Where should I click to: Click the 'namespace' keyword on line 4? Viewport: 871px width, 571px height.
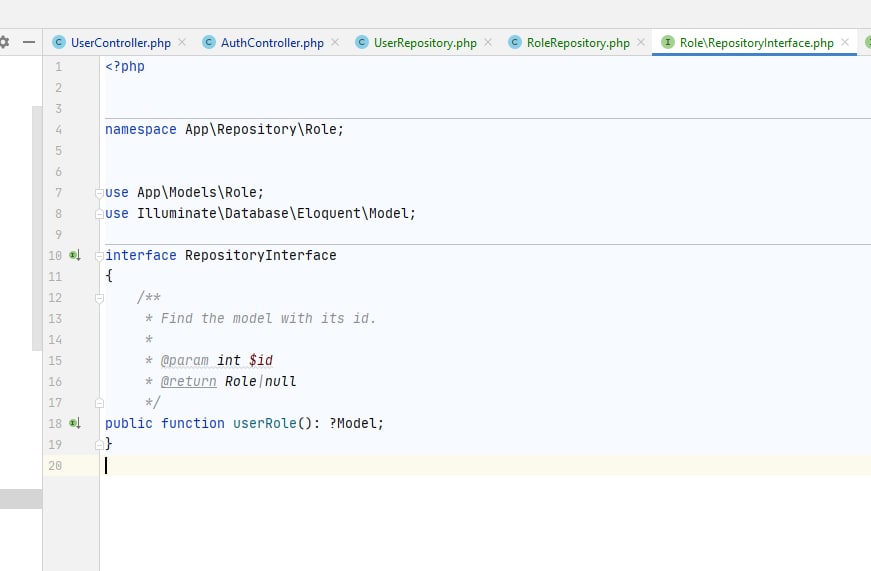(x=141, y=129)
